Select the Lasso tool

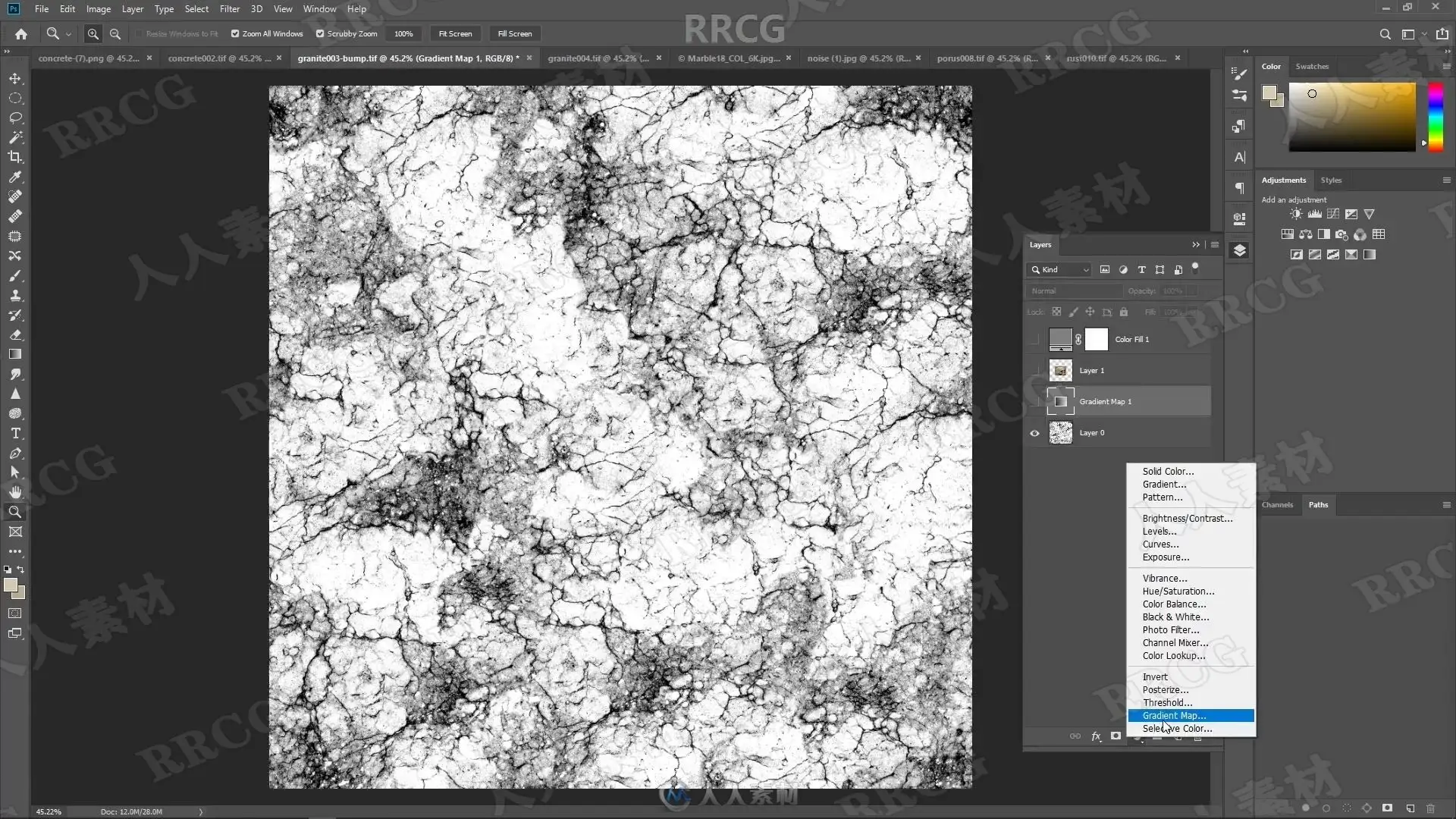(15, 118)
